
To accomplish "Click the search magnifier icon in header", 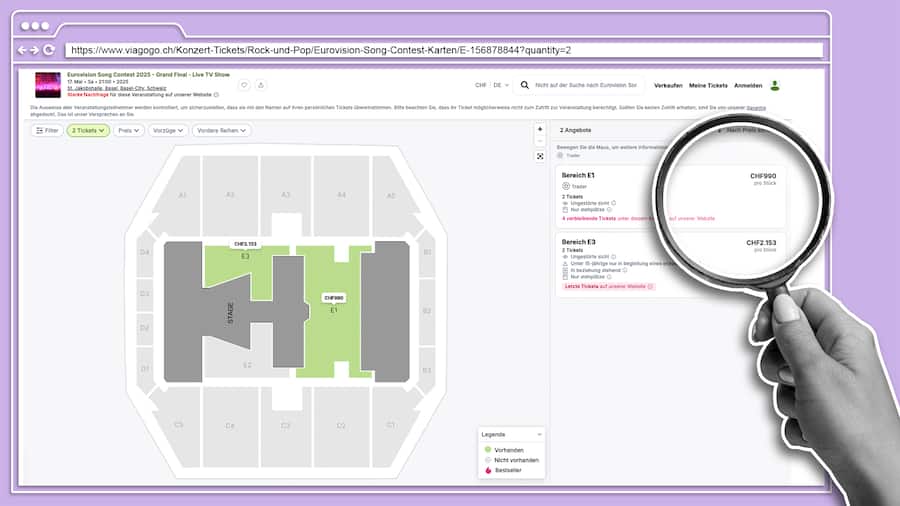I will tap(525, 85).
